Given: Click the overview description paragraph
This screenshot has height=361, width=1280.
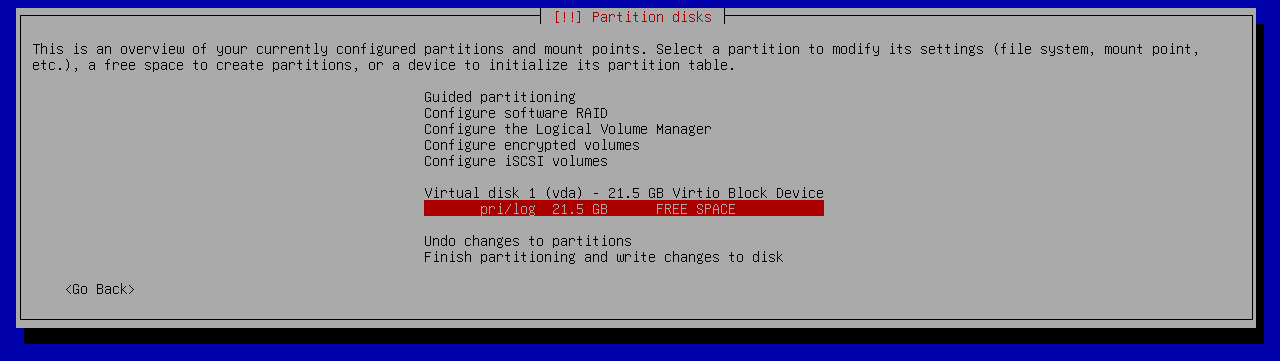Looking at the screenshot, I should 616,57.
